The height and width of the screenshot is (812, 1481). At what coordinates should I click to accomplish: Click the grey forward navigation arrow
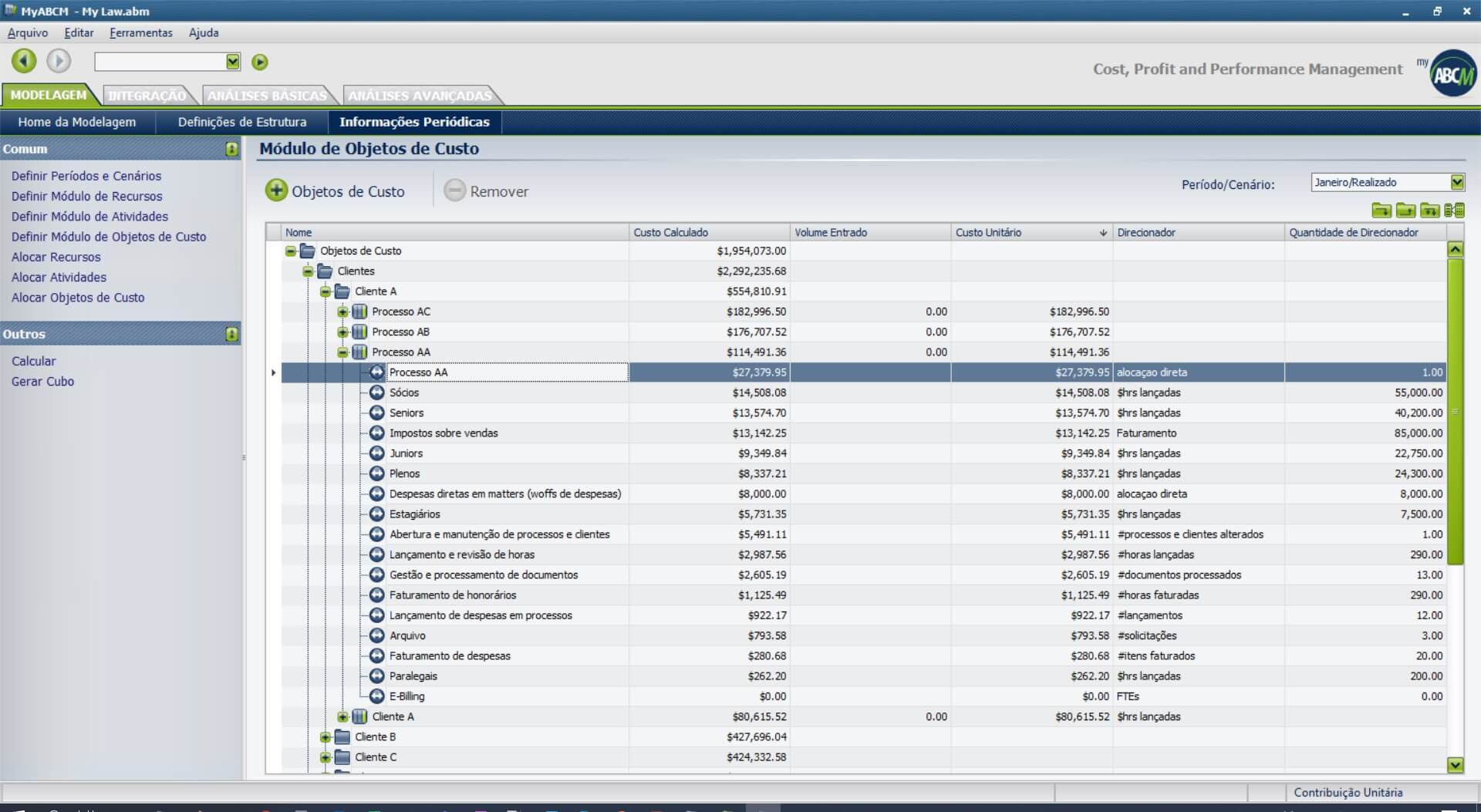[x=59, y=61]
